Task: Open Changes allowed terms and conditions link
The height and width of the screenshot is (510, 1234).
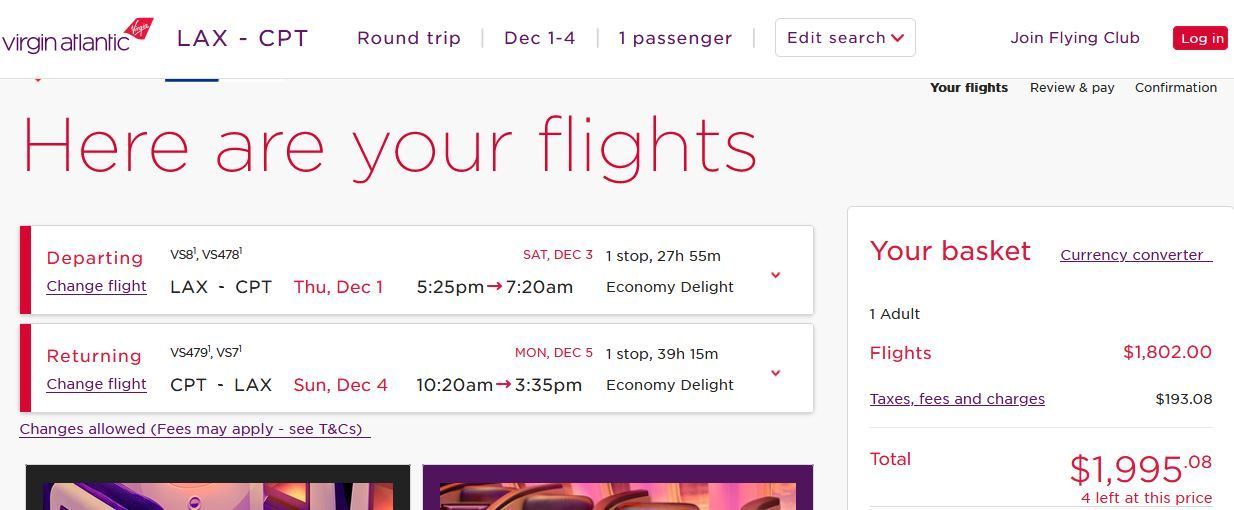Action: coord(195,429)
